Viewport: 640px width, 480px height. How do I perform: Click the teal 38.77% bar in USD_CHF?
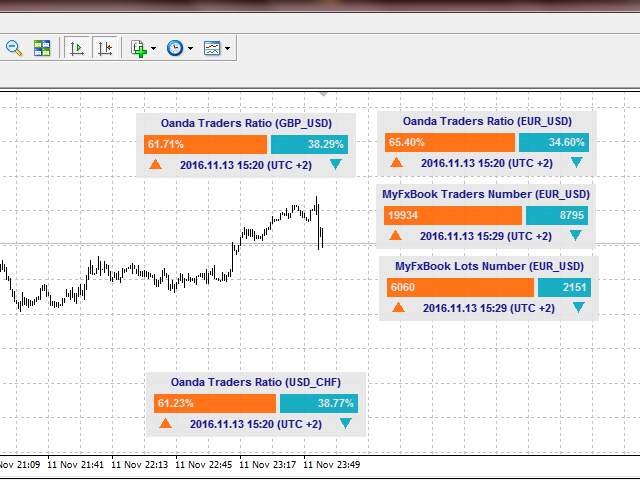point(319,404)
